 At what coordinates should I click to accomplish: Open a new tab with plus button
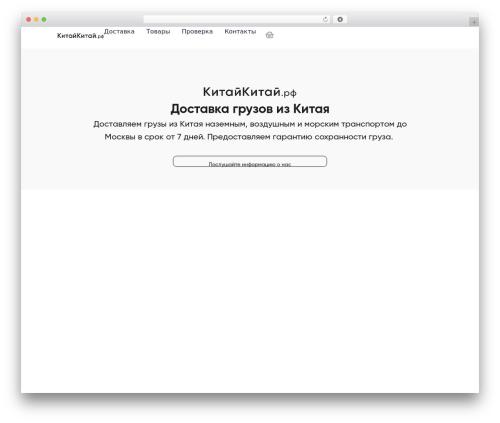tap(474, 22)
